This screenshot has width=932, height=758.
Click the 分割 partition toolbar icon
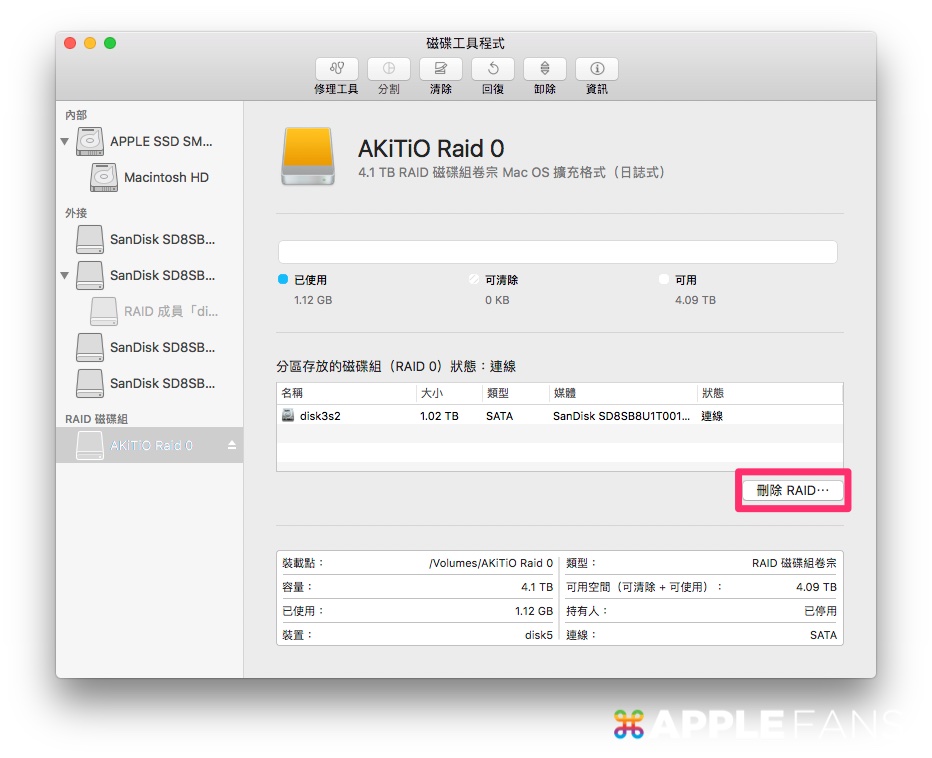pyautogui.click(x=389, y=69)
